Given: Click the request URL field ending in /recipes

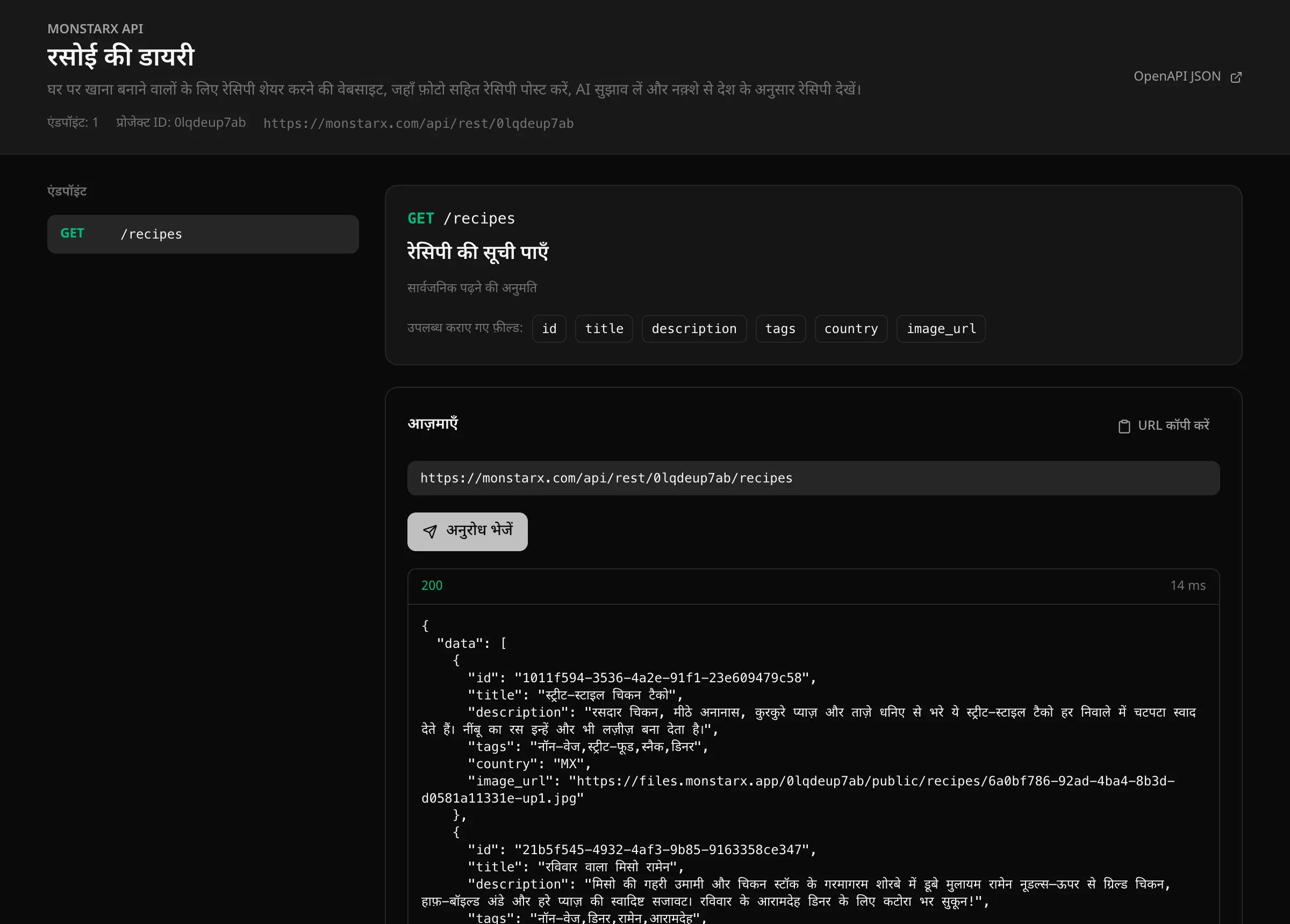Looking at the screenshot, I should coord(813,478).
